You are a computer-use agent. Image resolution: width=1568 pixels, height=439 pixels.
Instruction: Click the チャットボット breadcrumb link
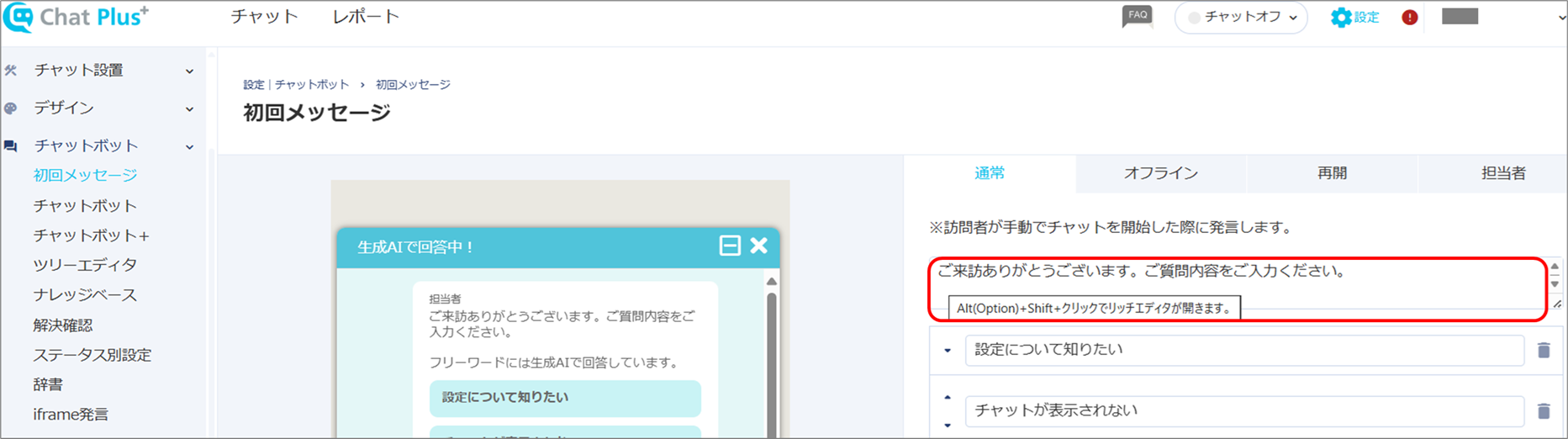coord(312,85)
